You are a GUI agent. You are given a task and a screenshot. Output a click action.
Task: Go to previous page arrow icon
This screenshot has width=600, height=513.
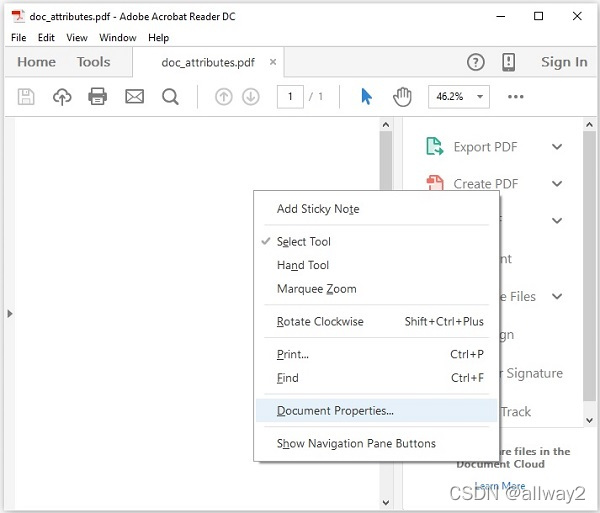pos(224,97)
